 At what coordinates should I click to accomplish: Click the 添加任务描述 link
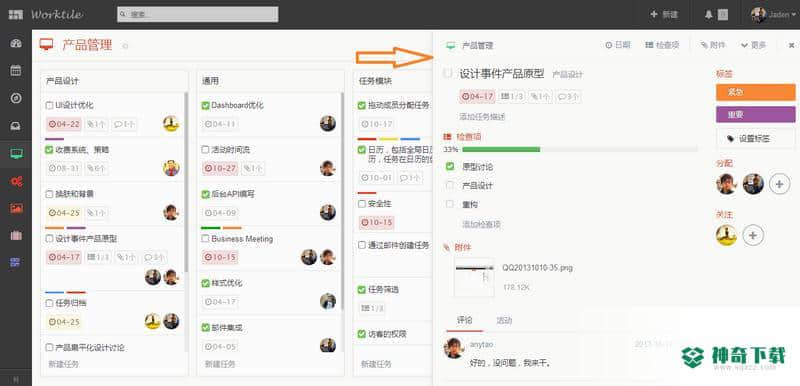(482, 117)
